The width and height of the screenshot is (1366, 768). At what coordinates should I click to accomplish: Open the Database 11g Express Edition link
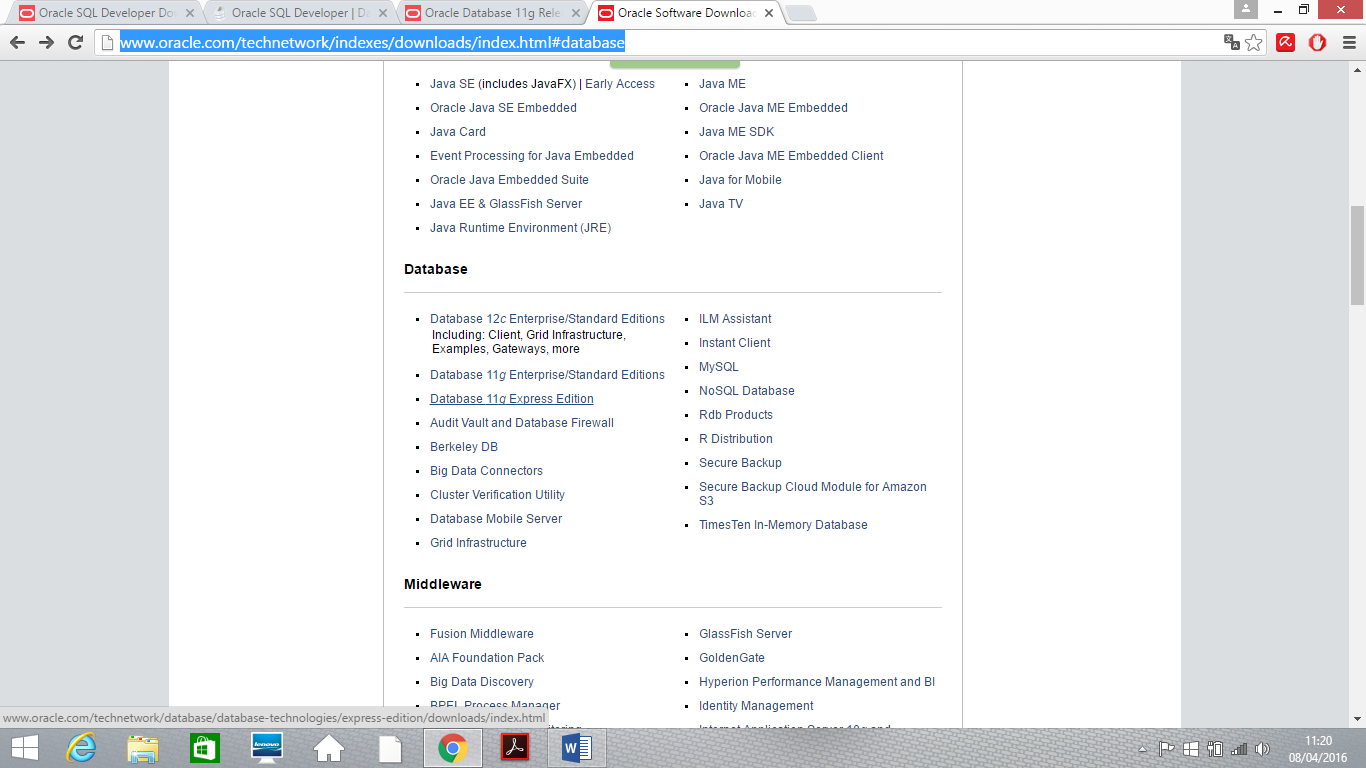[512, 399]
